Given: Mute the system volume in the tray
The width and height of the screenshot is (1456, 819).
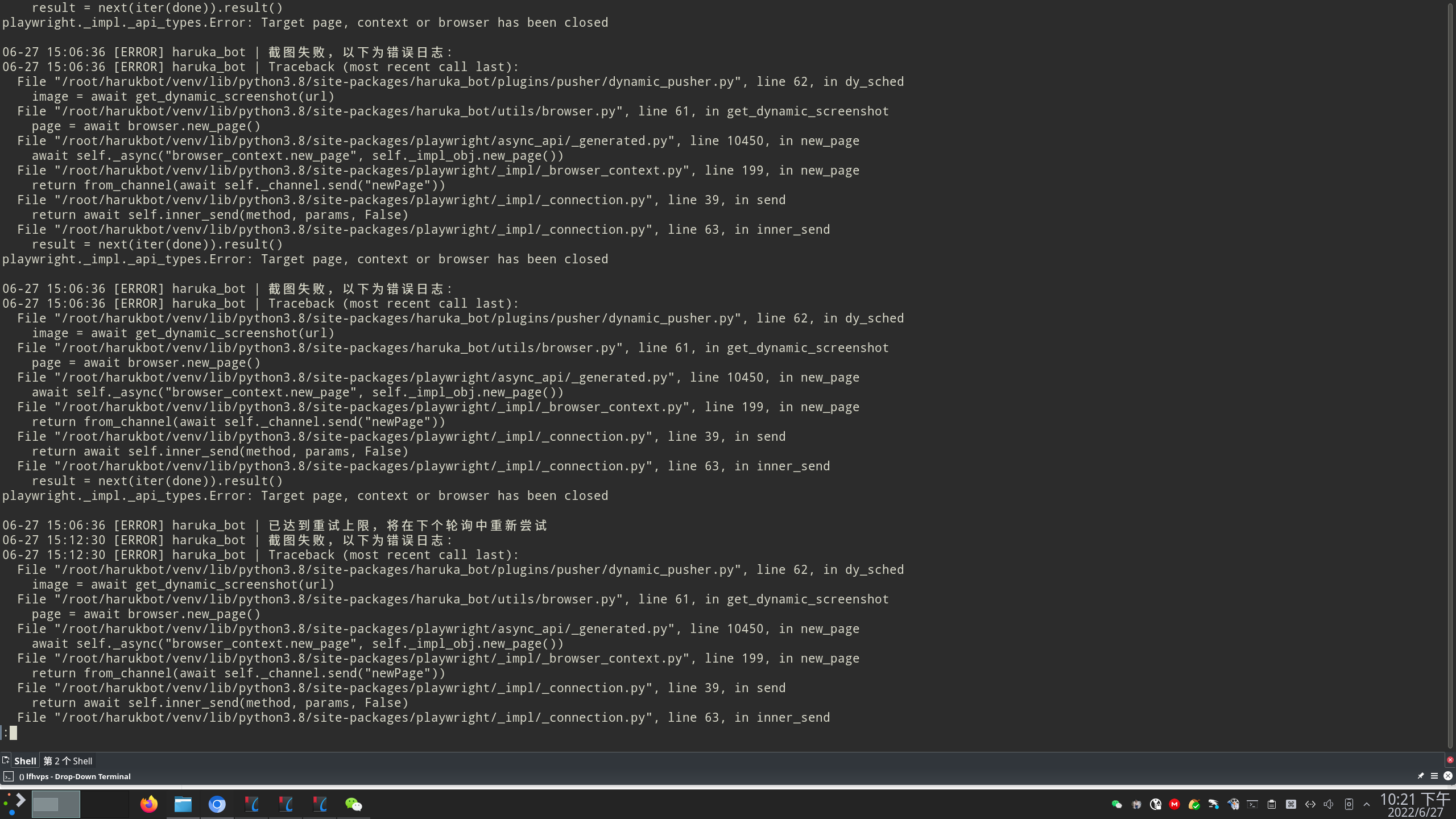Looking at the screenshot, I should [1329, 804].
